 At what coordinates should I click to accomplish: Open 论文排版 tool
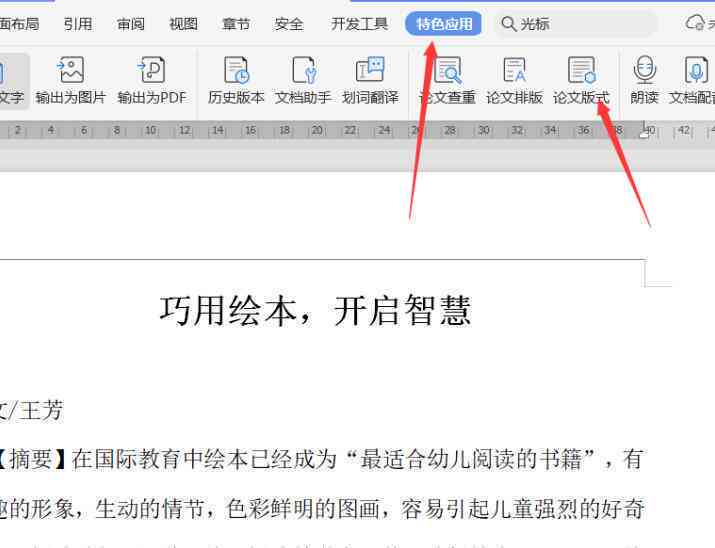tap(514, 80)
